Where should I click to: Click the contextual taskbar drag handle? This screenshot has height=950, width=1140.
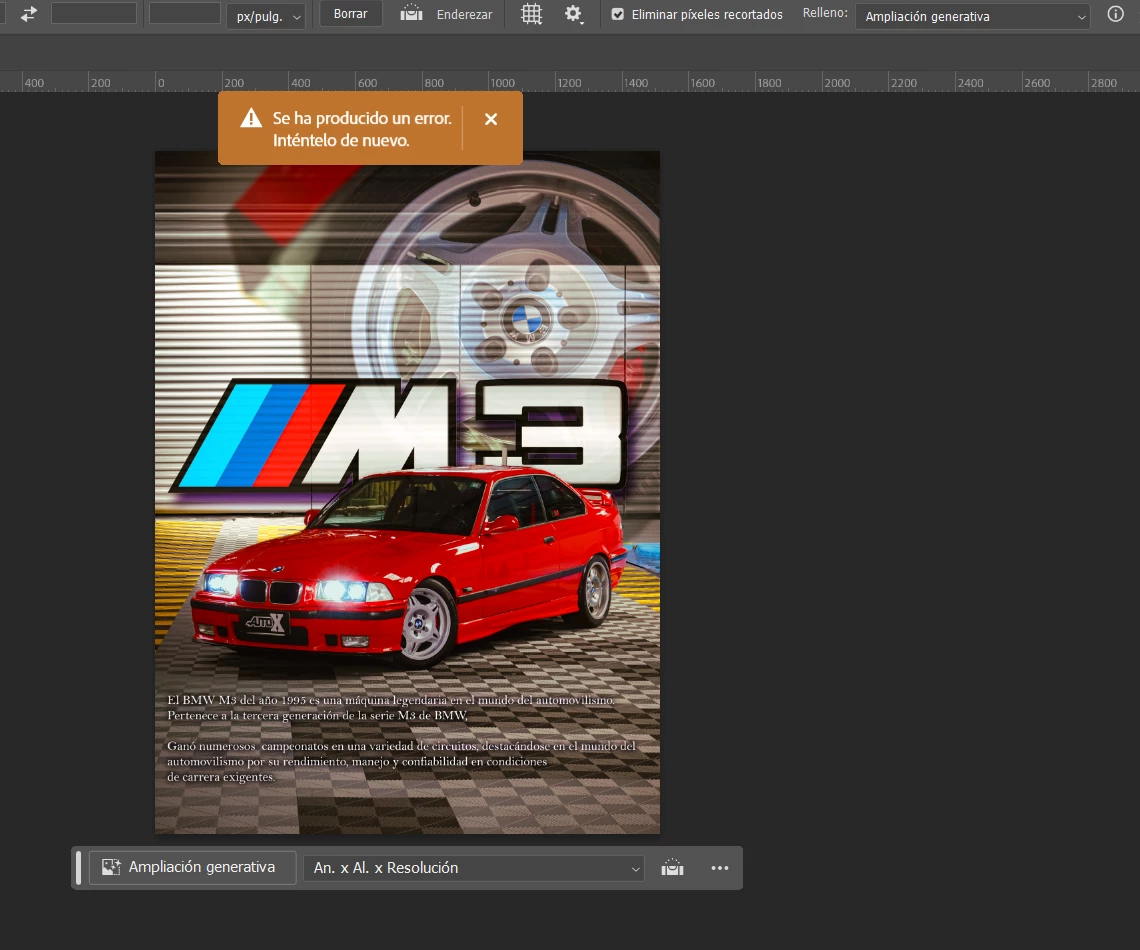tap(79, 868)
